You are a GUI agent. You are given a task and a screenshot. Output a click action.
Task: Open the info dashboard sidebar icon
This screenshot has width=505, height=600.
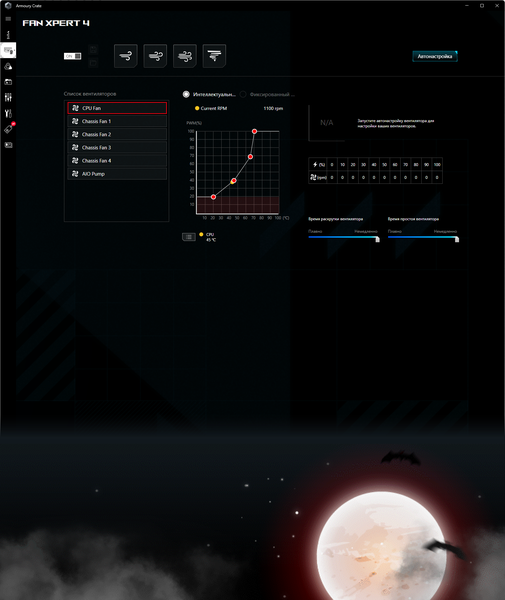pos(8,35)
